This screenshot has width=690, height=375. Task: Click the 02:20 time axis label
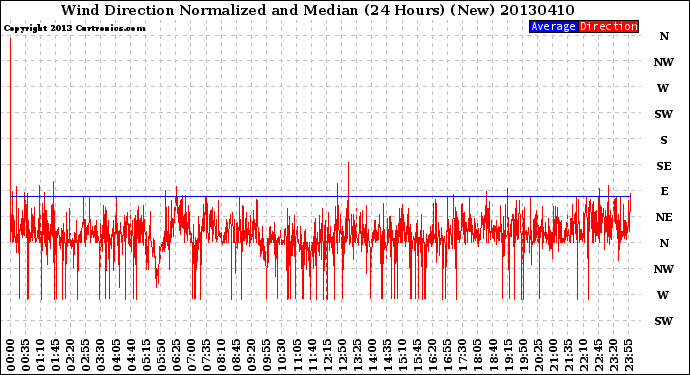71,355
